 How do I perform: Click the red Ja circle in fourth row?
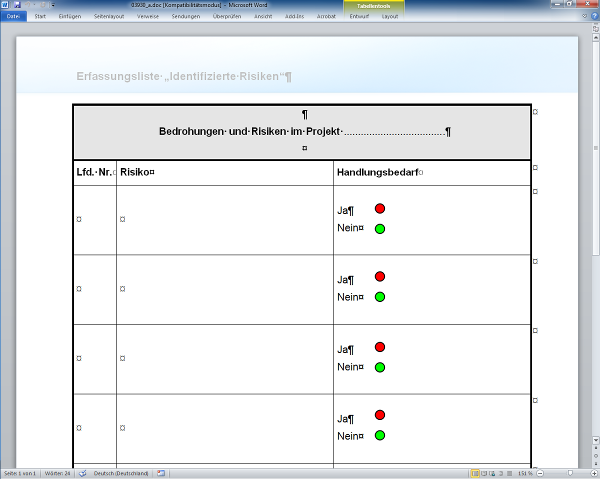point(380,415)
